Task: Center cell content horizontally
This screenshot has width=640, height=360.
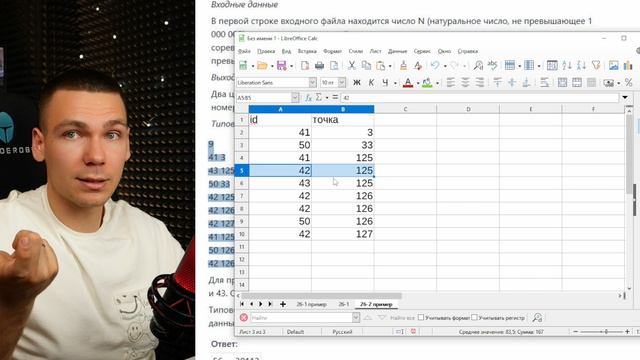Action: coord(465,83)
